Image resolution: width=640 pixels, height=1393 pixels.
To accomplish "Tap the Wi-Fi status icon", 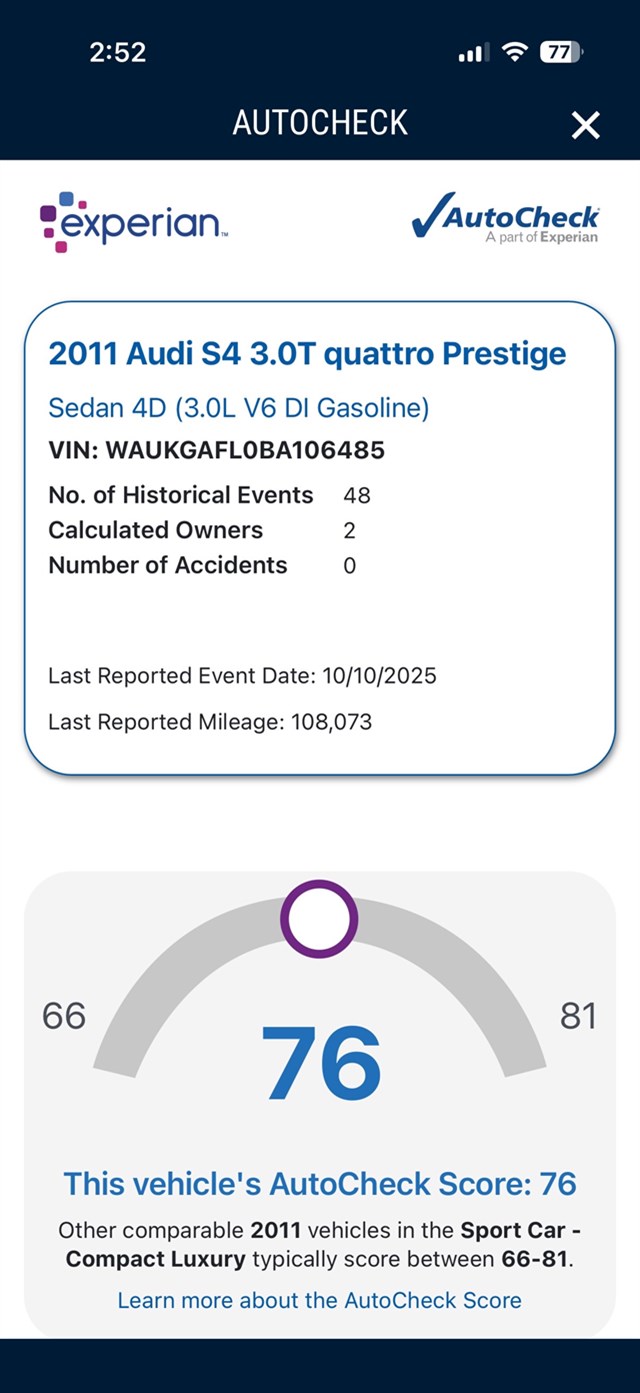I will click(515, 53).
